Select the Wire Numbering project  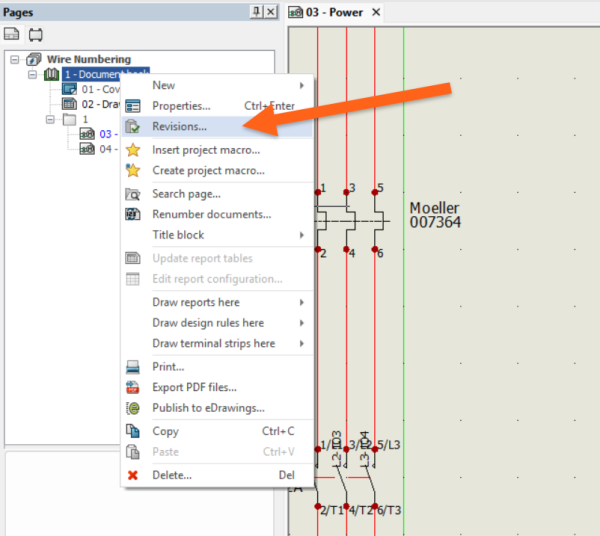pyautogui.click(x=89, y=59)
